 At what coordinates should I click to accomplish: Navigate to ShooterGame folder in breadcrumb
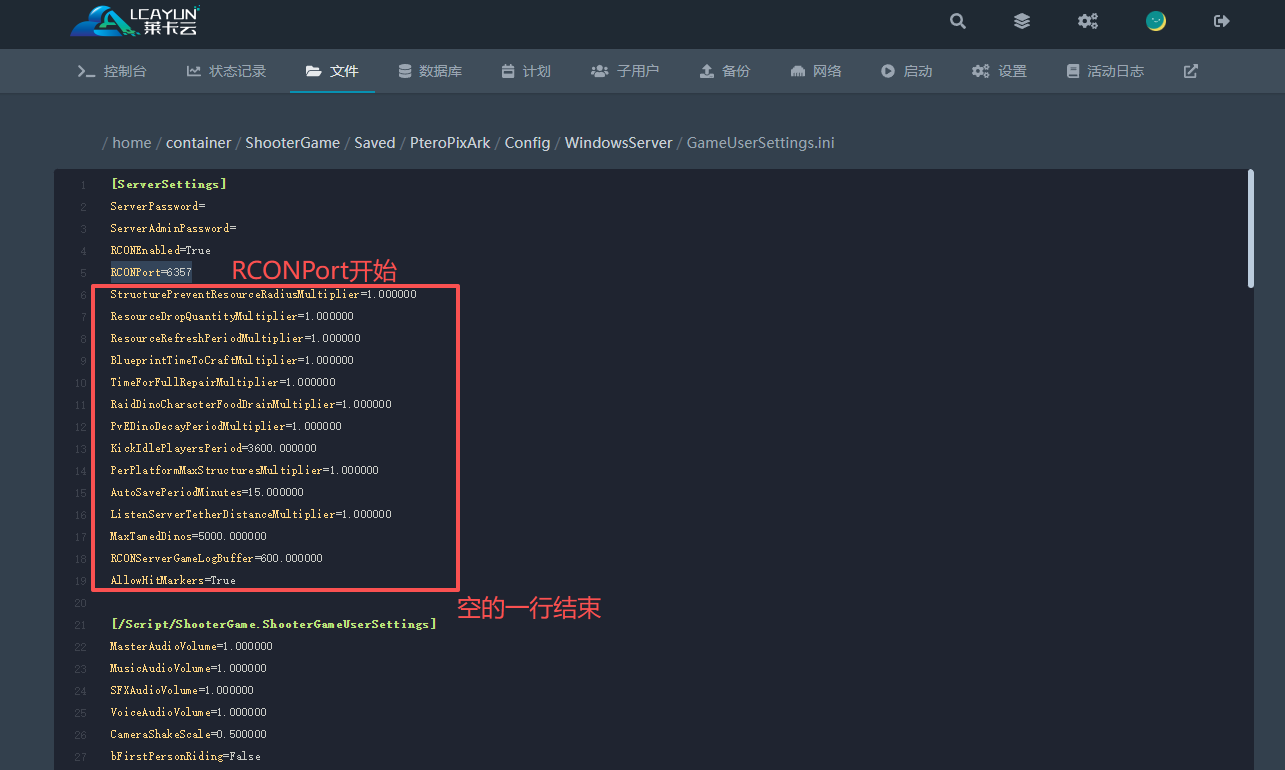(x=292, y=143)
